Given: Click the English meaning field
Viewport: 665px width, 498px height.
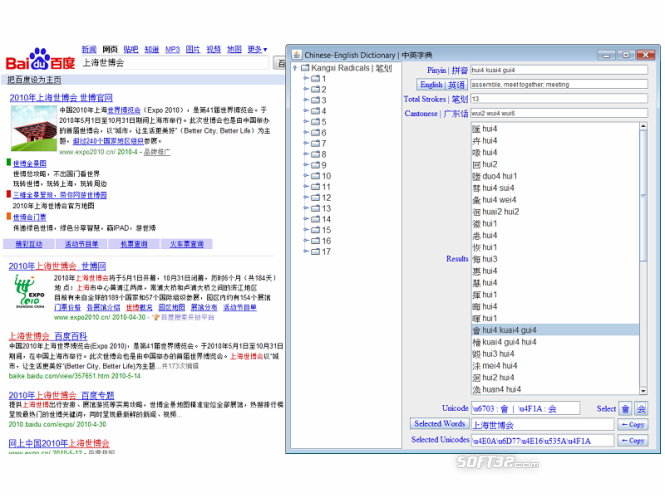Looking at the screenshot, I should tap(559, 84).
